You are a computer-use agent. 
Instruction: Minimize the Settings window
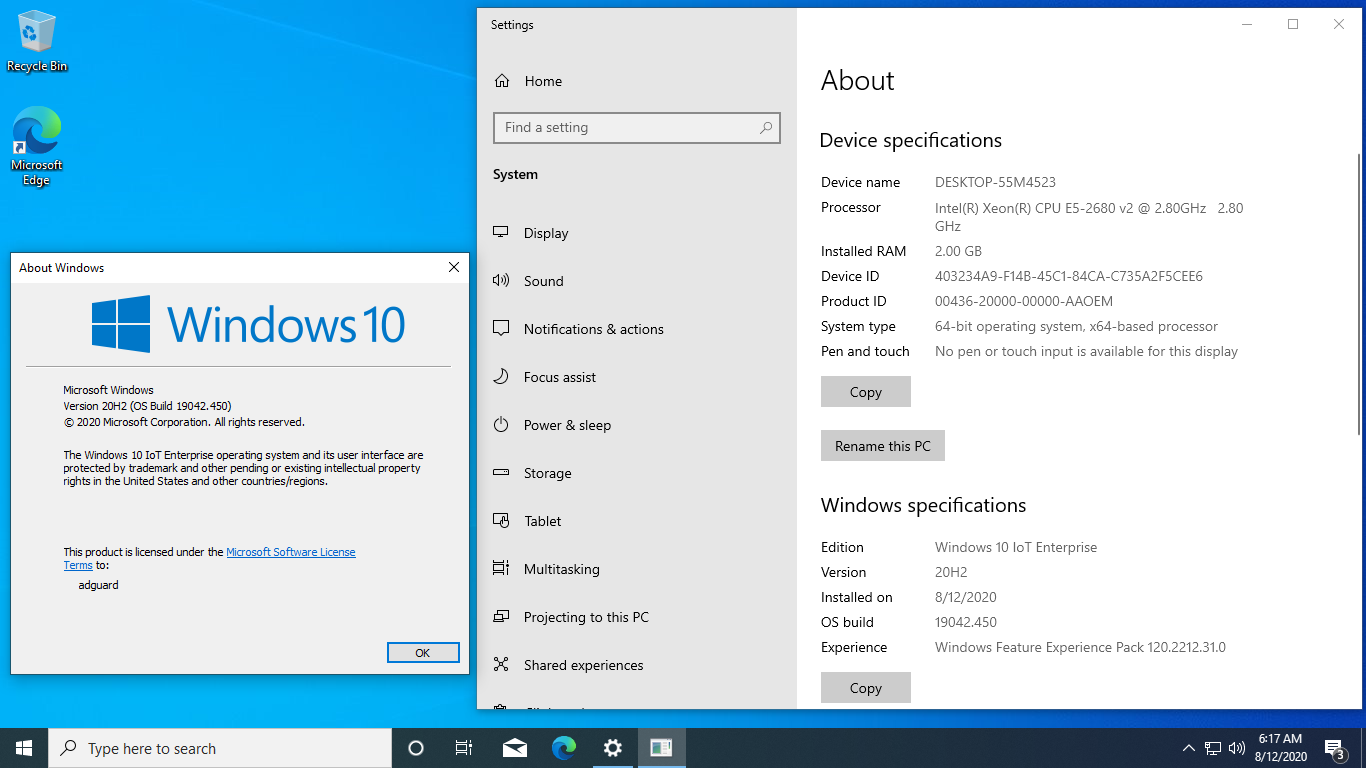click(1247, 24)
